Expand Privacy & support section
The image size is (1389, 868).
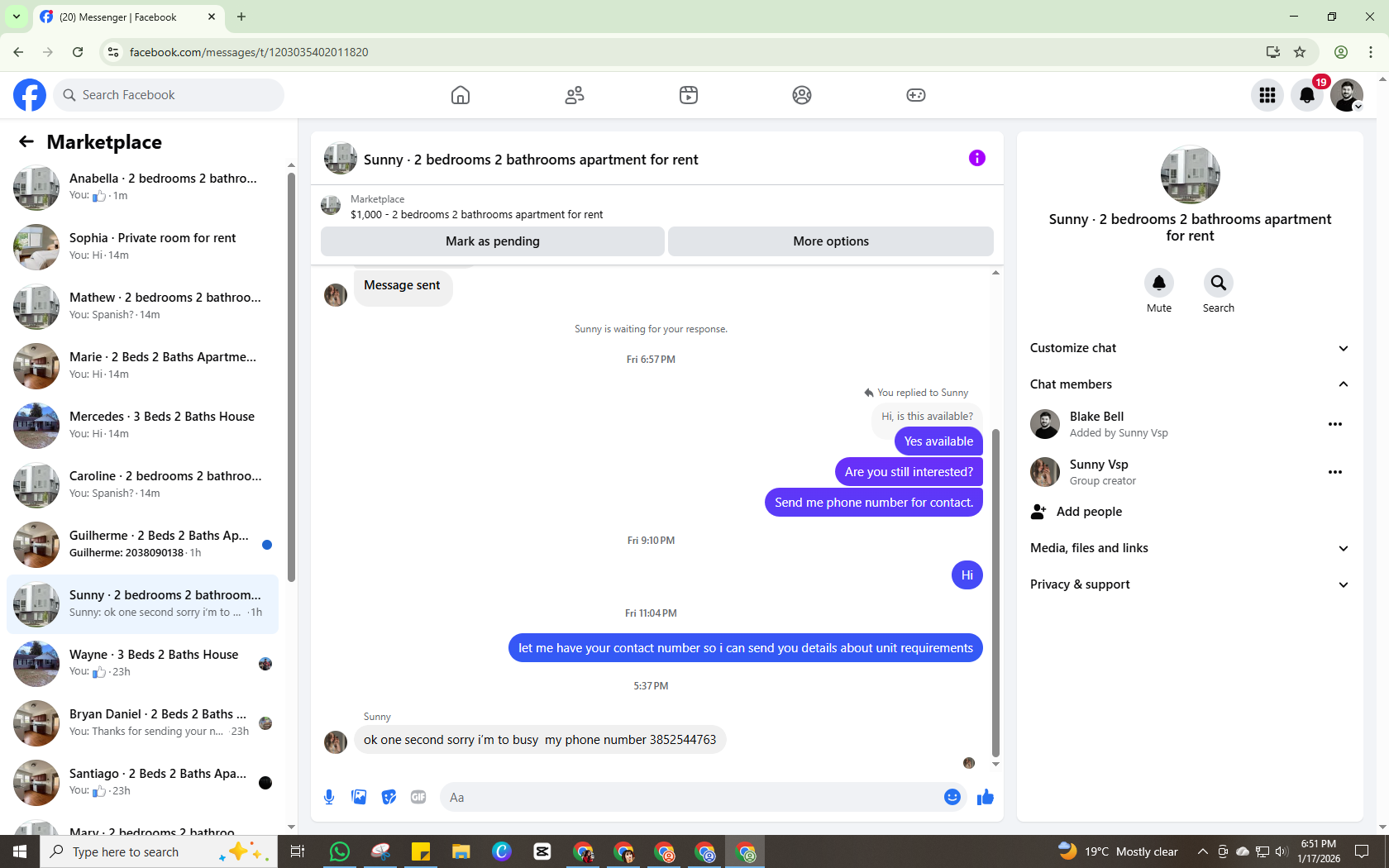[x=1191, y=584]
